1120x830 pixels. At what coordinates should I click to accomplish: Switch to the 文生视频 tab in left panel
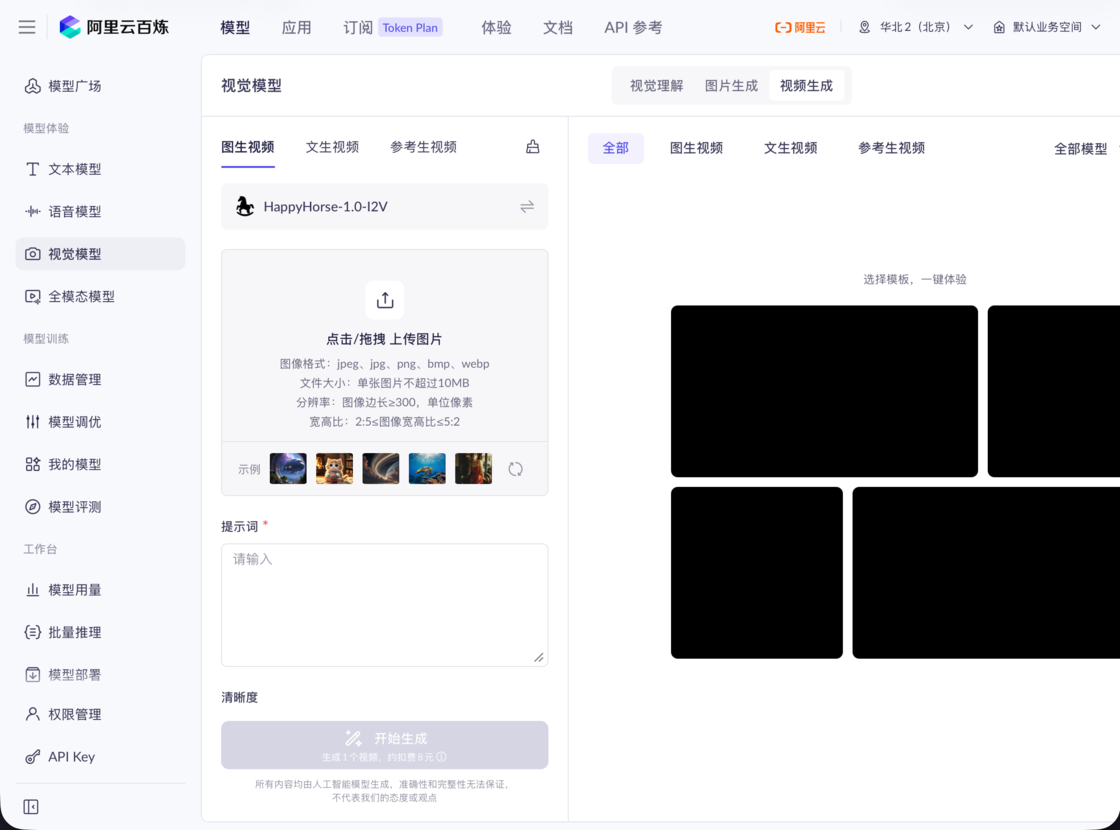pos(332,147)
